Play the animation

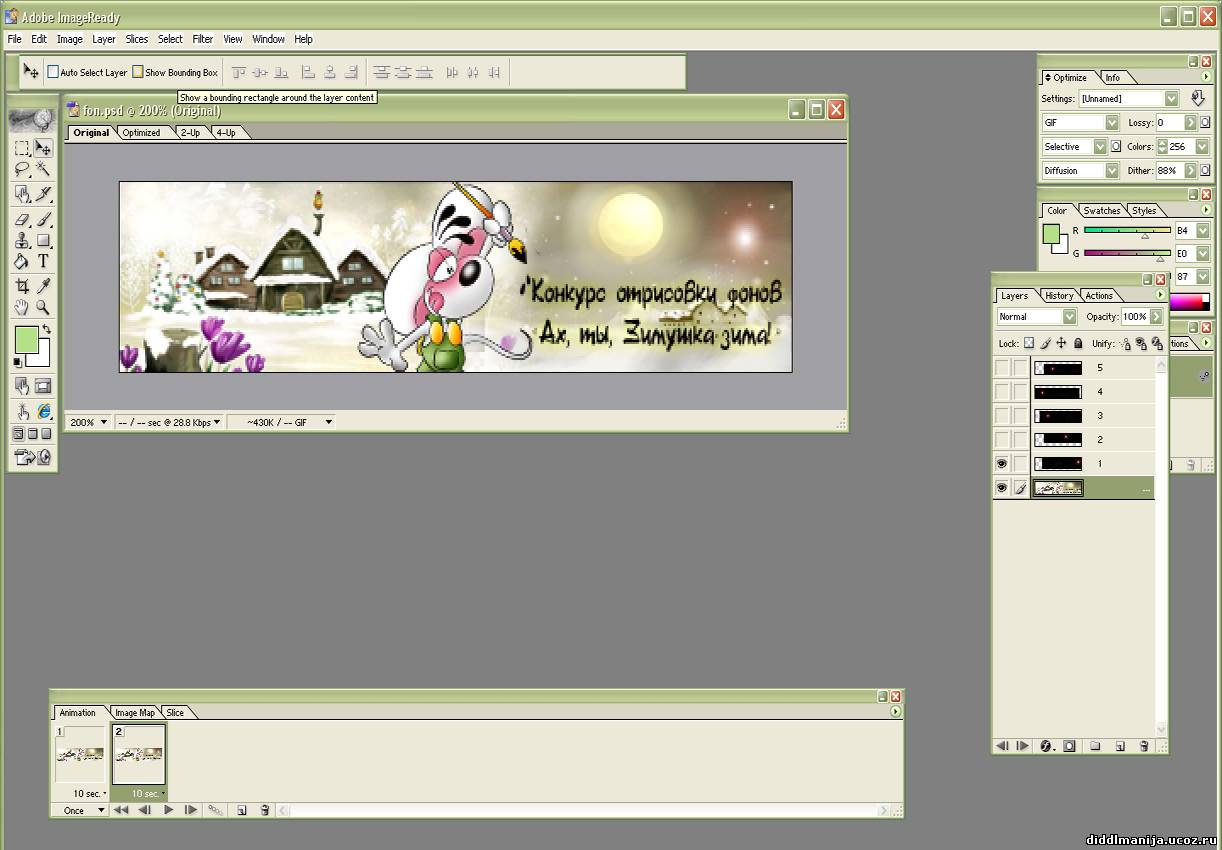(x=168, y=810)
